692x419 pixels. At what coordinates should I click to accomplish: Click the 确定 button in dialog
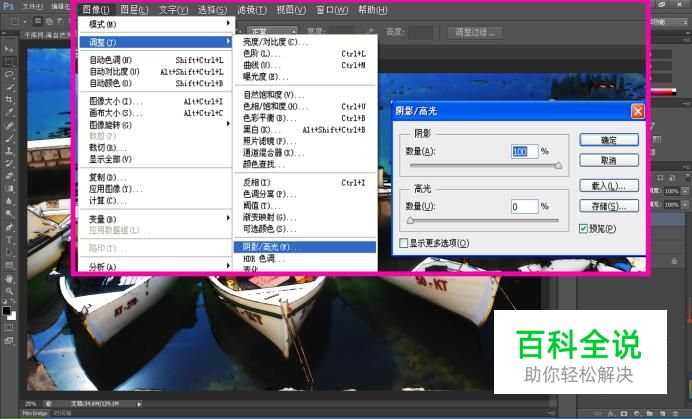pos(609,140)
